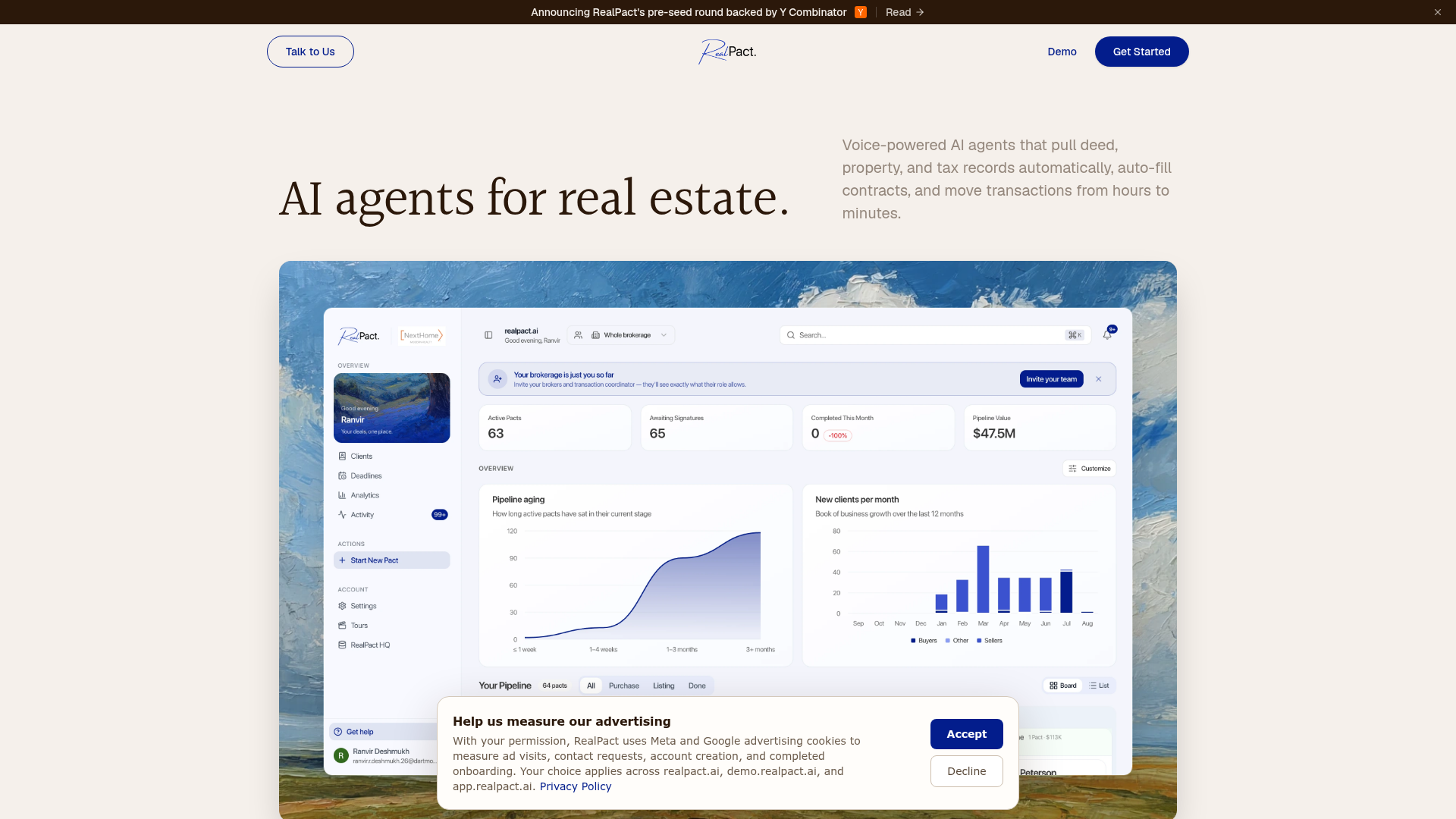Screen dimensions: 1456x819
Task: Open Settings in the sidebar
Action: [391, 606]
